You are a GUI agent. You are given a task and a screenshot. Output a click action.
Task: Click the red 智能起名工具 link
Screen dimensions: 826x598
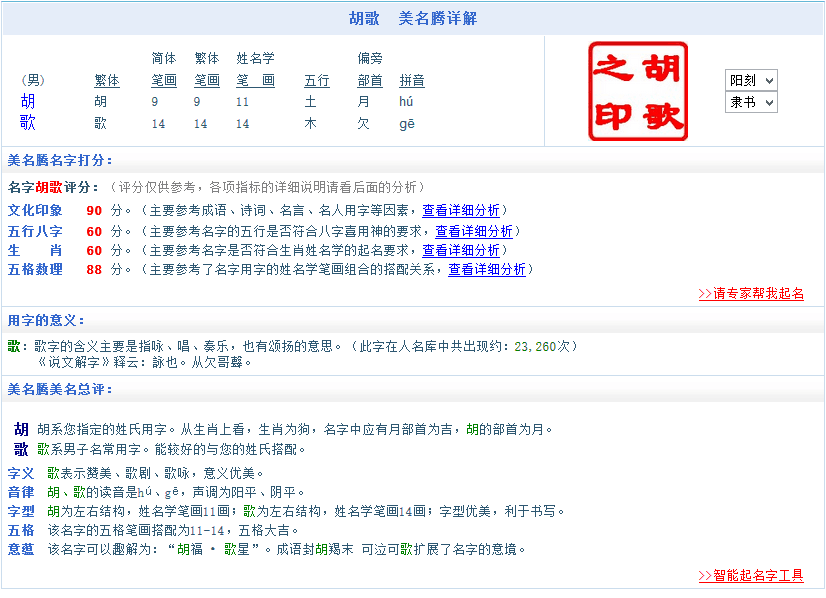click(x=750, y=576)
